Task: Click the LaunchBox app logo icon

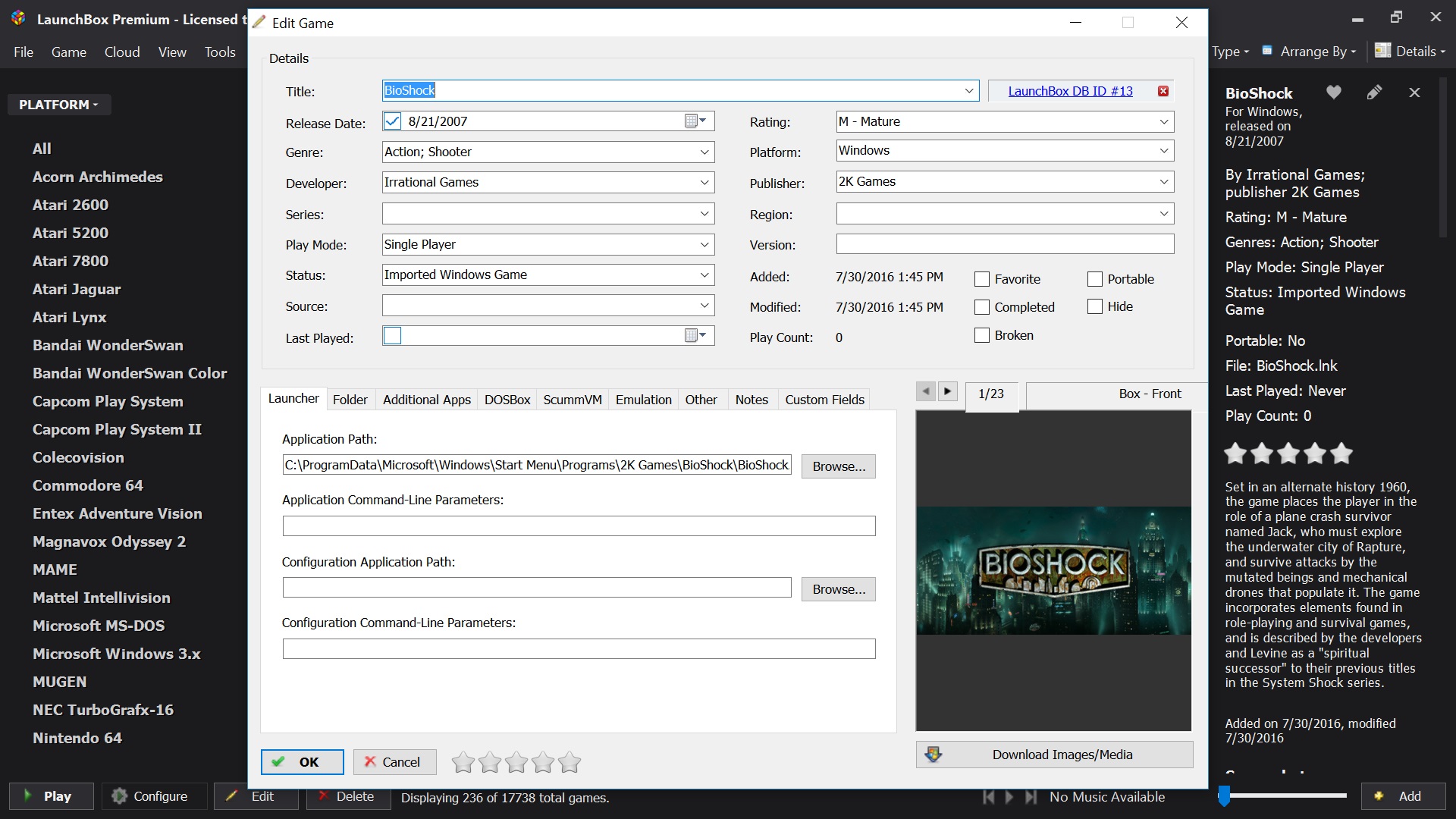Action: point(18,18)
